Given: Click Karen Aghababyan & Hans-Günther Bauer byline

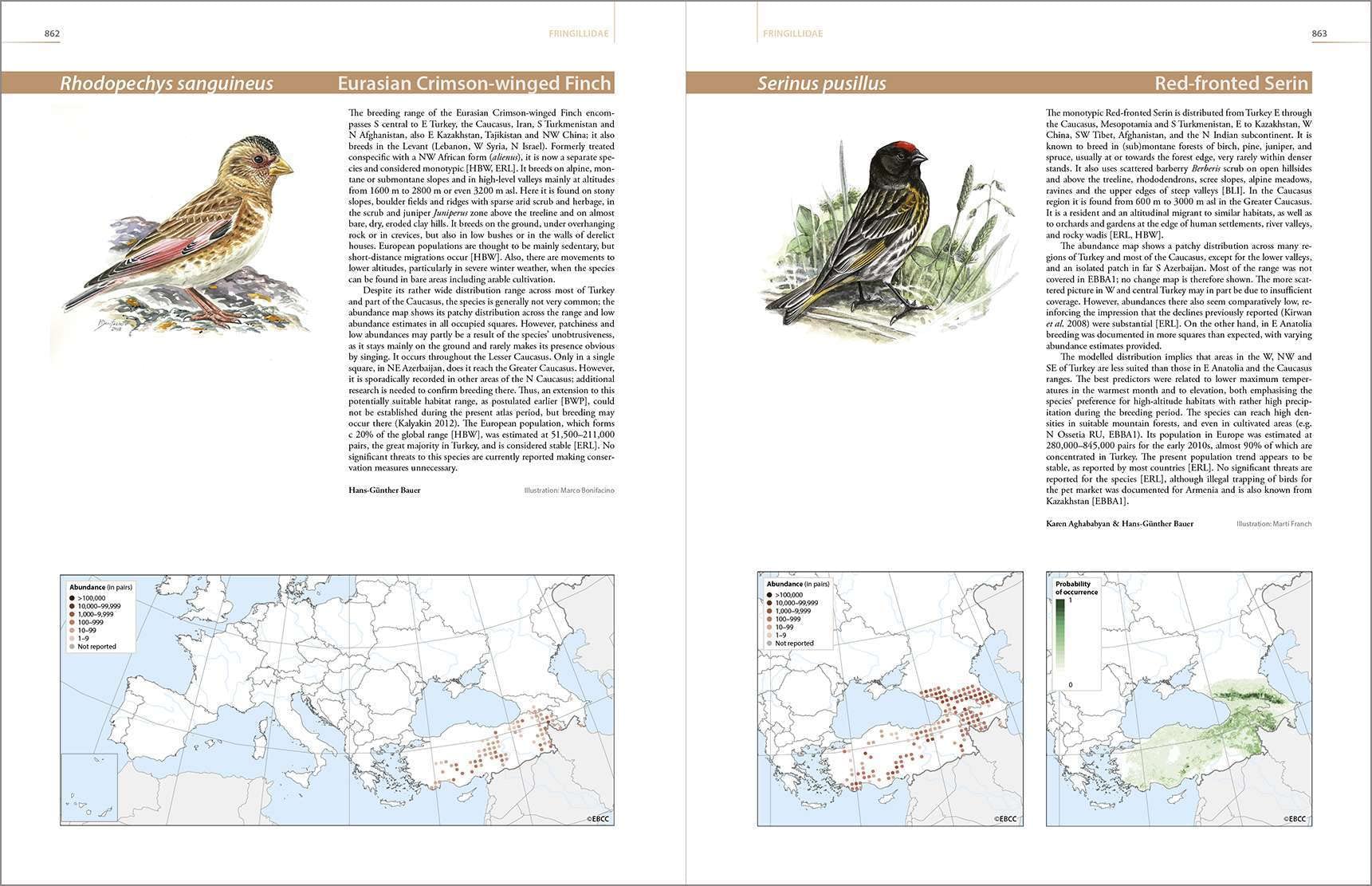Looking at the screenshot, I should [1120, 524].
